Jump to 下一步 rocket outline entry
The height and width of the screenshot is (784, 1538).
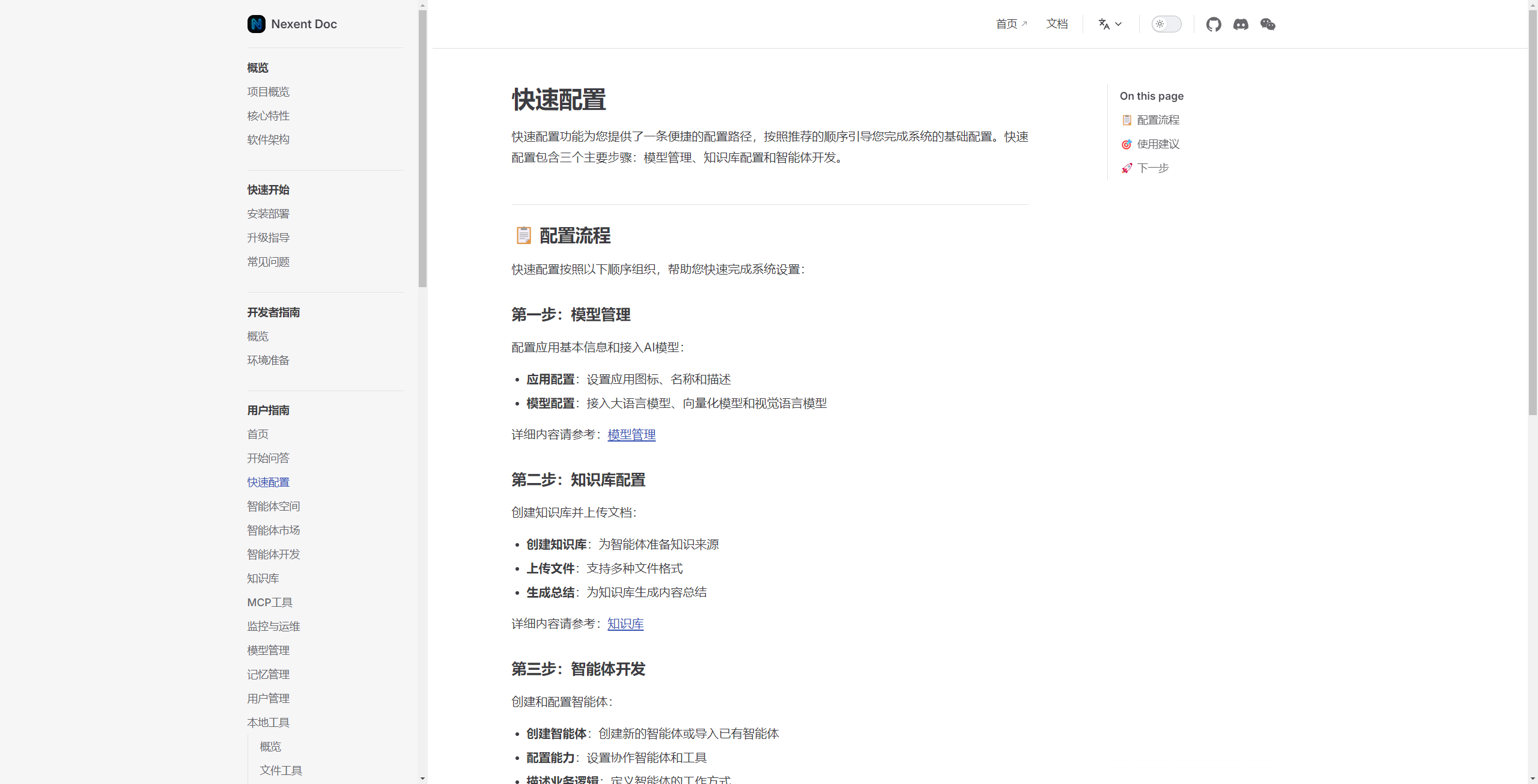(x=1152, y=168)
